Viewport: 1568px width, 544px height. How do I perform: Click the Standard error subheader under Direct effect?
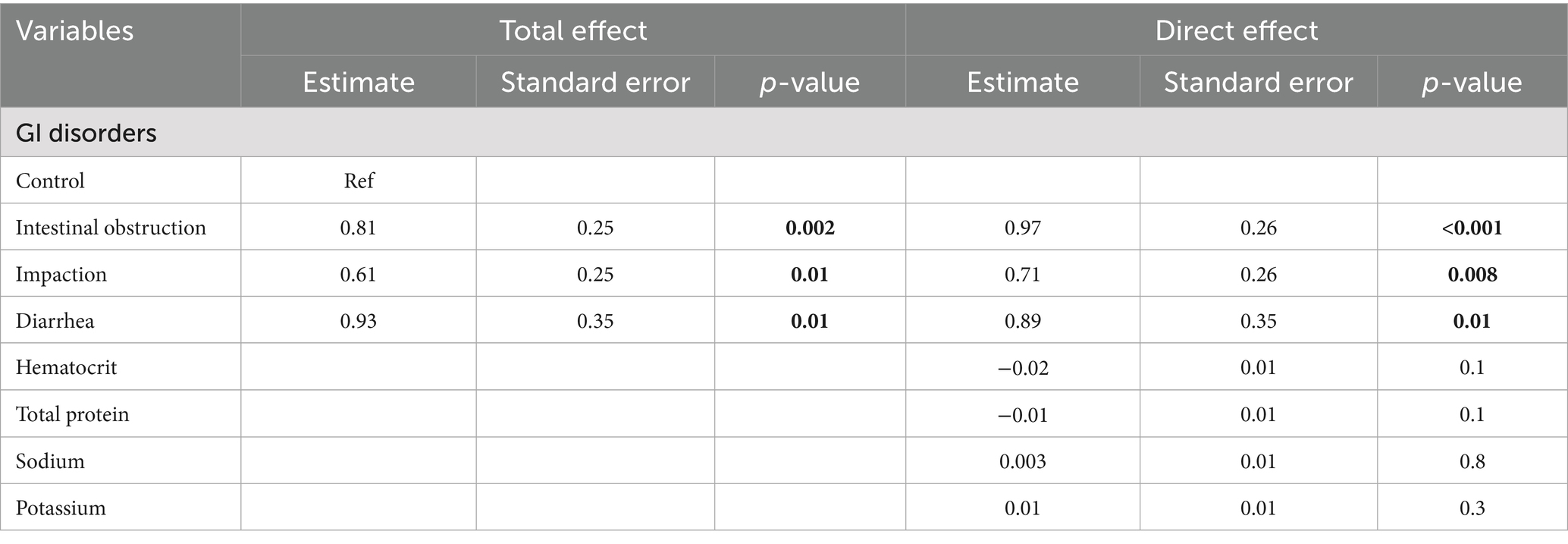(x=1258, y=82)
